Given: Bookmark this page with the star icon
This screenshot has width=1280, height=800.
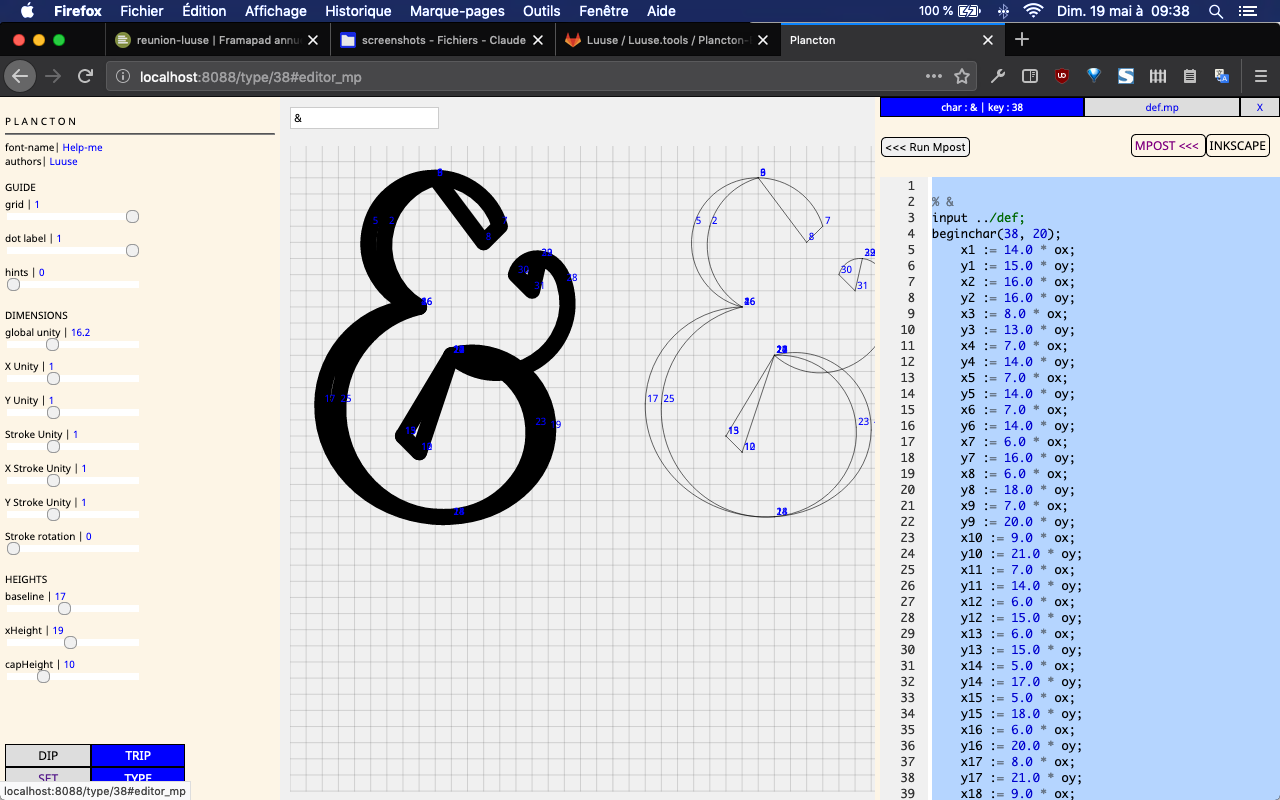Looking at the screenshot, I should pos(962,76).
